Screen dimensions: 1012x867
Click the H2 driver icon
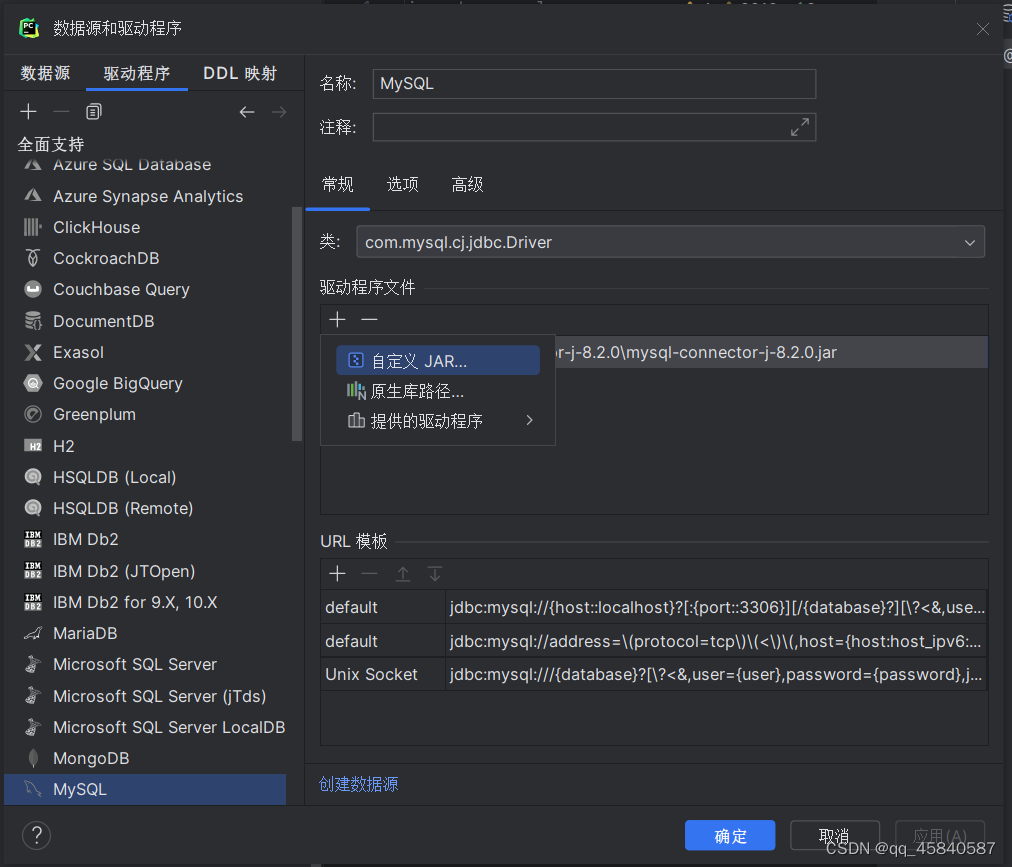click(x=33, y=446)
